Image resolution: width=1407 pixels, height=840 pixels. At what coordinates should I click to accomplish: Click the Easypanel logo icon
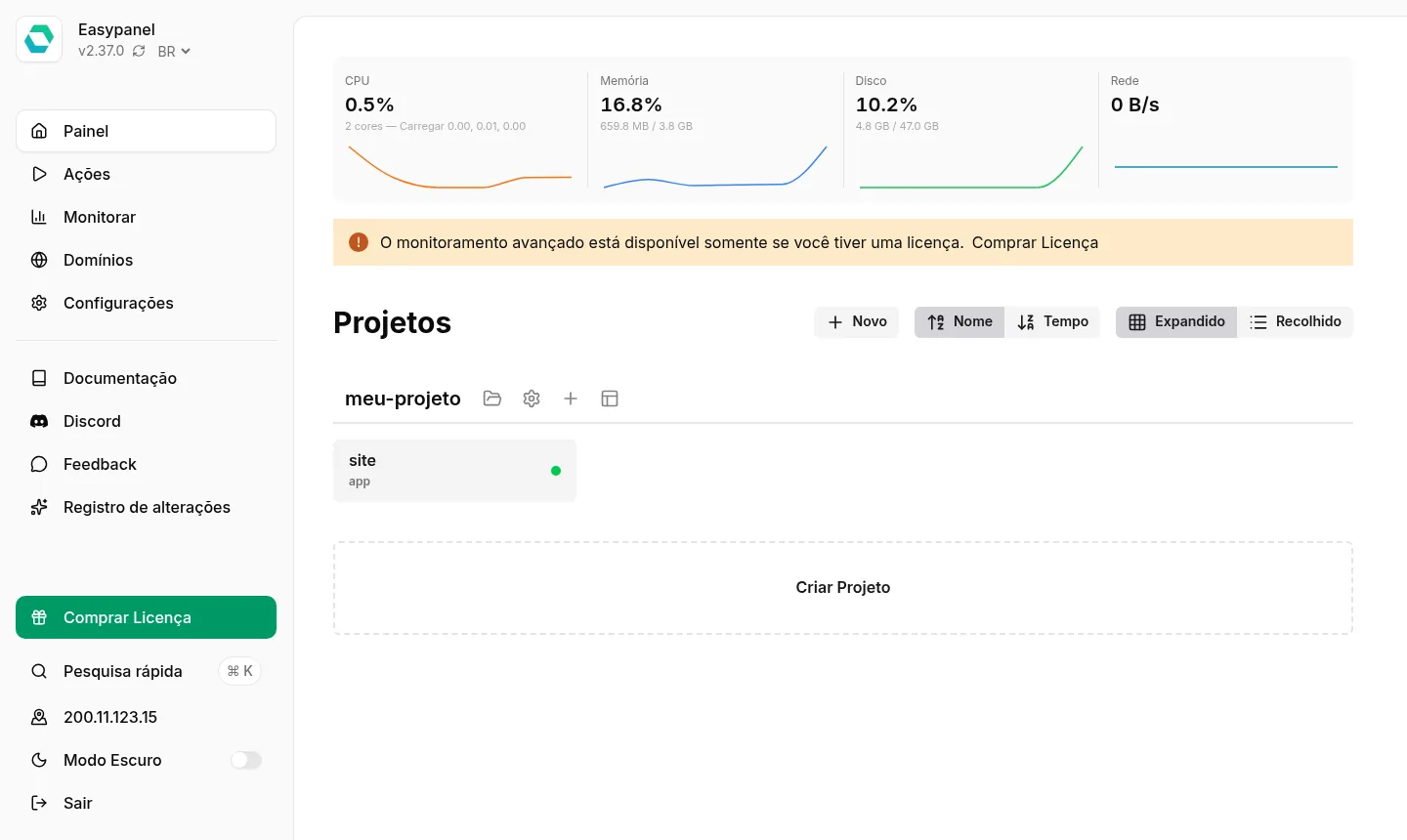coord(39,40)
